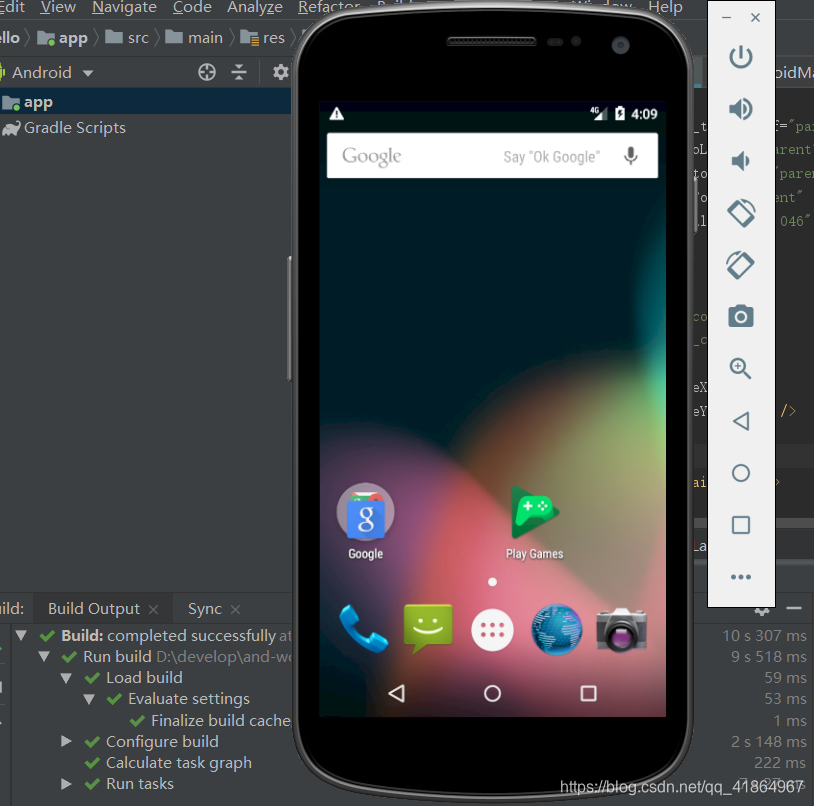The height and width of the screenshot is (806, 814).
Task: Close the emulator toolbar window
Action: 755,18
